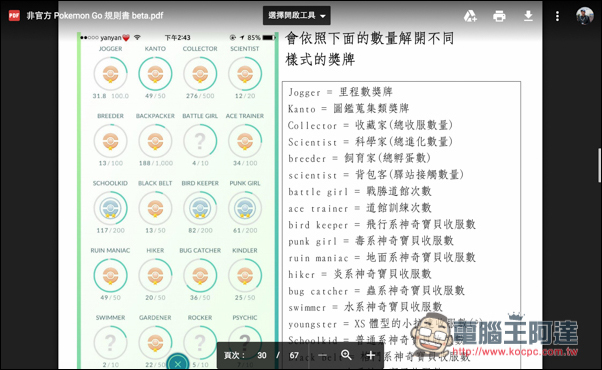
Task: Click the Add to Drive icon
Action: (x=470, y=16)
